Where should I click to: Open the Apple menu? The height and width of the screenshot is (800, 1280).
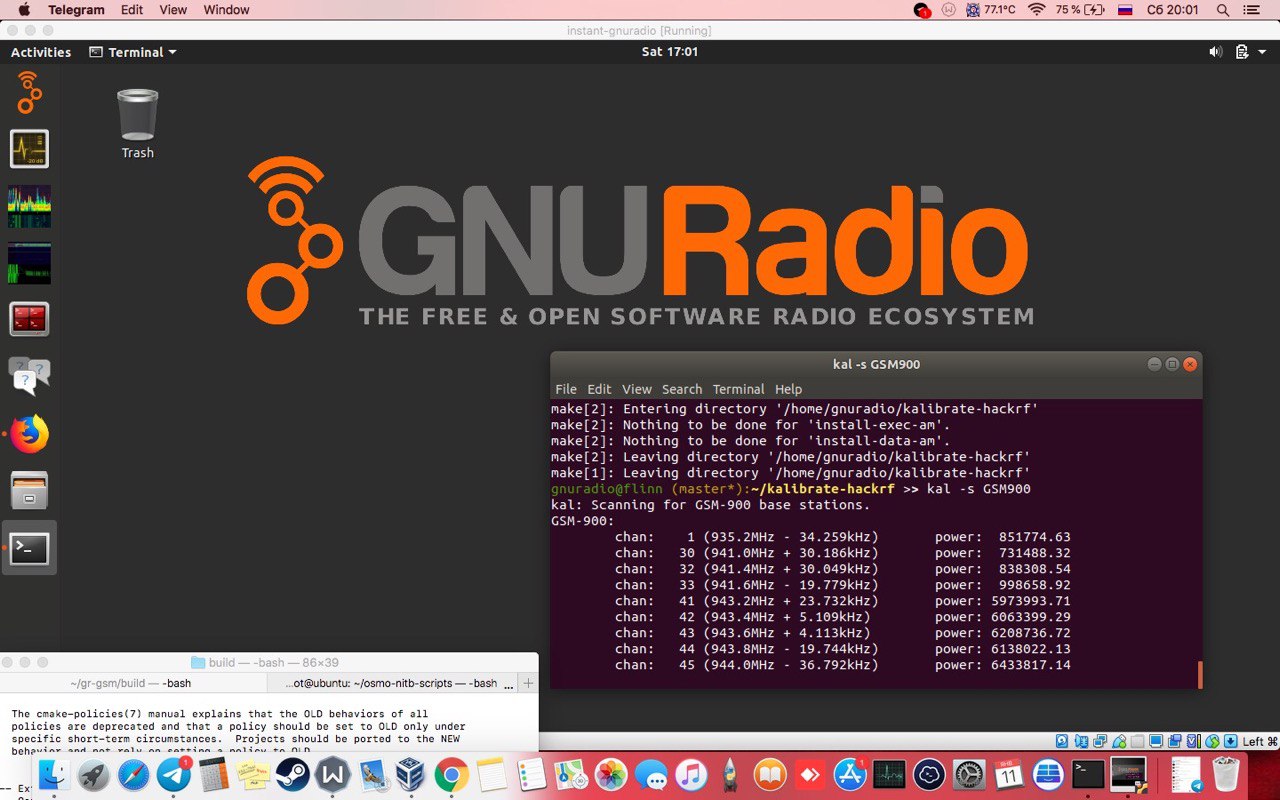point(24,10)
